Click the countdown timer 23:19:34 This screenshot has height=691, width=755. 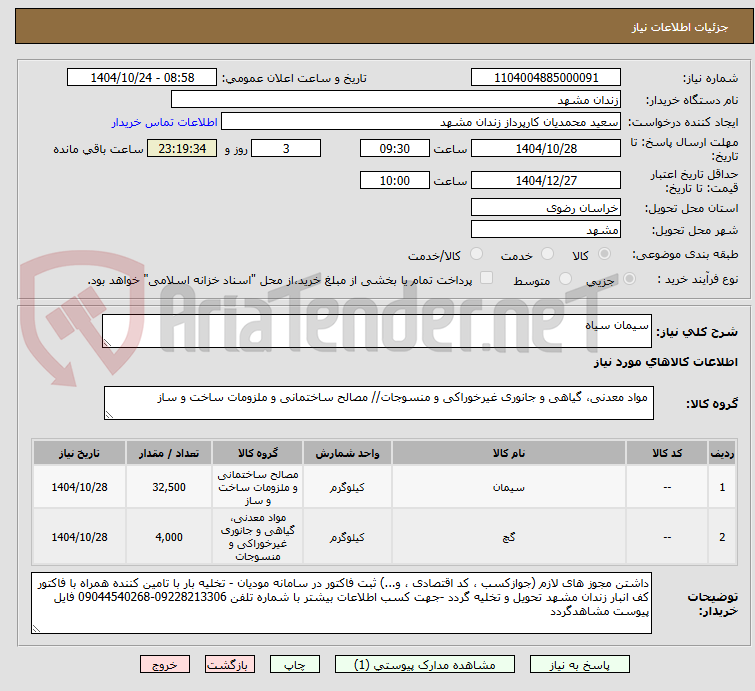(x=182, y=148)
